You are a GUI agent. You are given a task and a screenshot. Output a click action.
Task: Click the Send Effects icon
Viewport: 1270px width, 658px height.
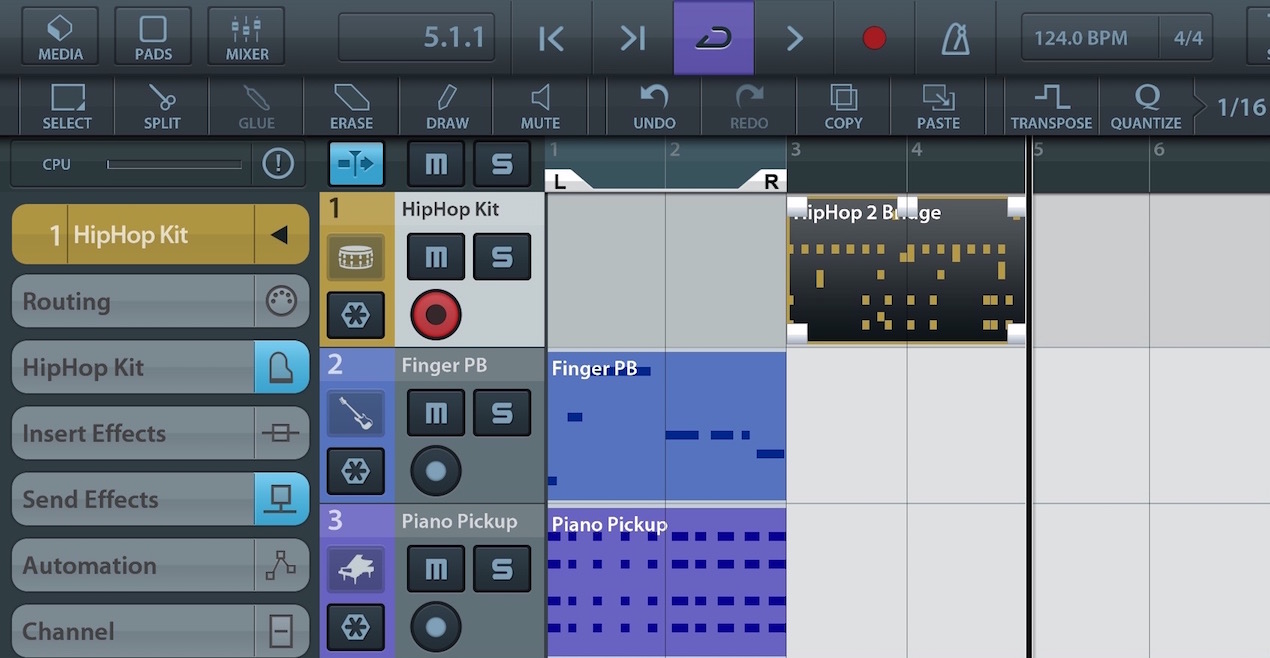point(281,499)
